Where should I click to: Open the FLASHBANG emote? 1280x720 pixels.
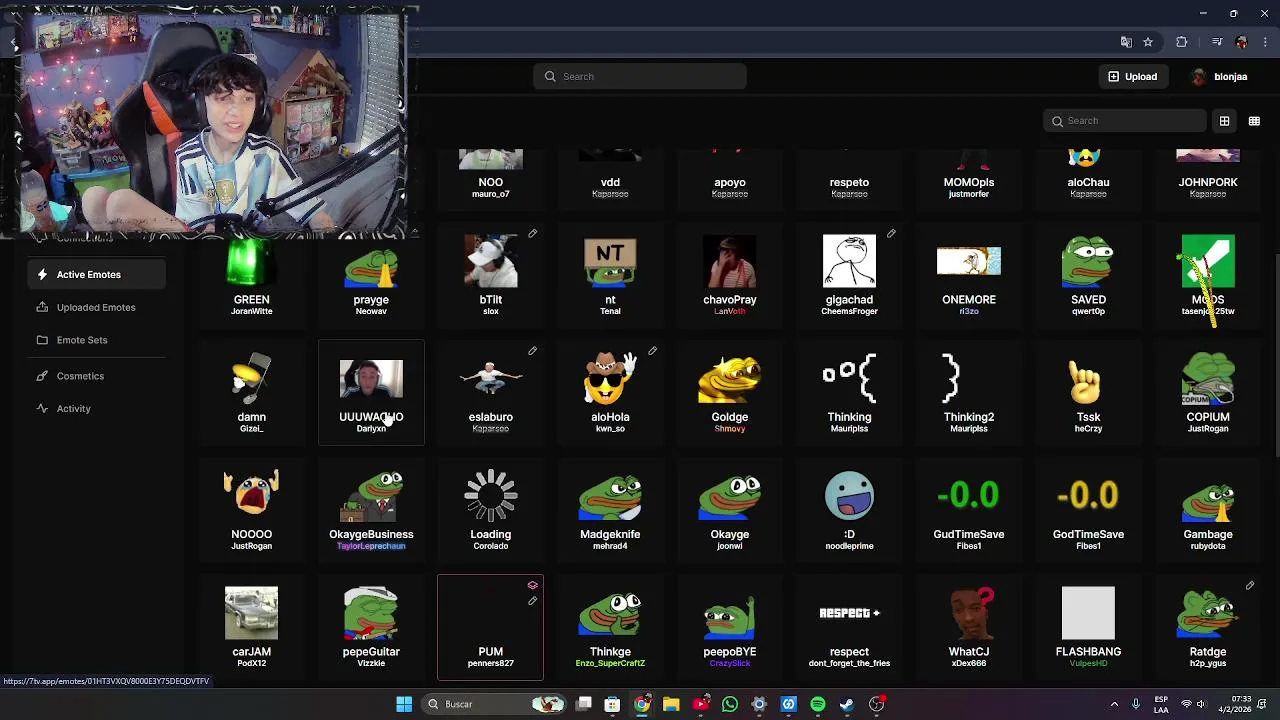click(x=1088, y=628)
